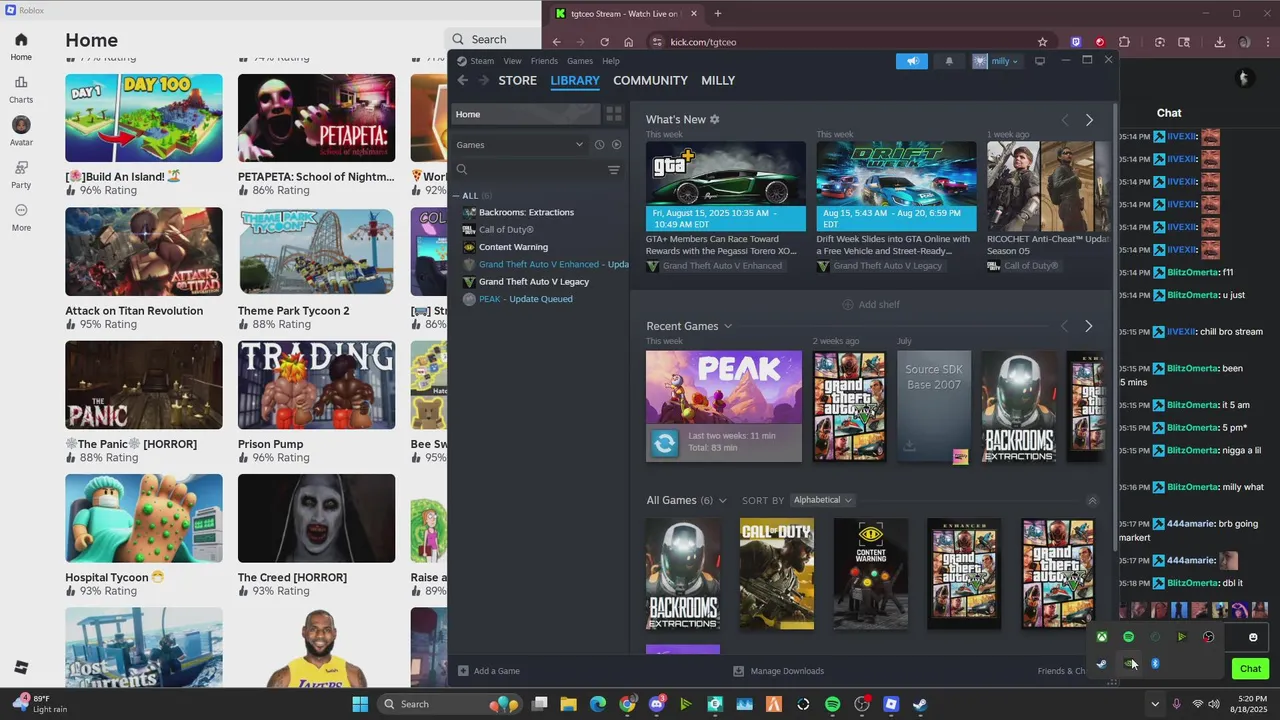Switch the library to grid collections view
Image resolution: width=1280 pixels, height=720 pixels.
pos(614,114)
